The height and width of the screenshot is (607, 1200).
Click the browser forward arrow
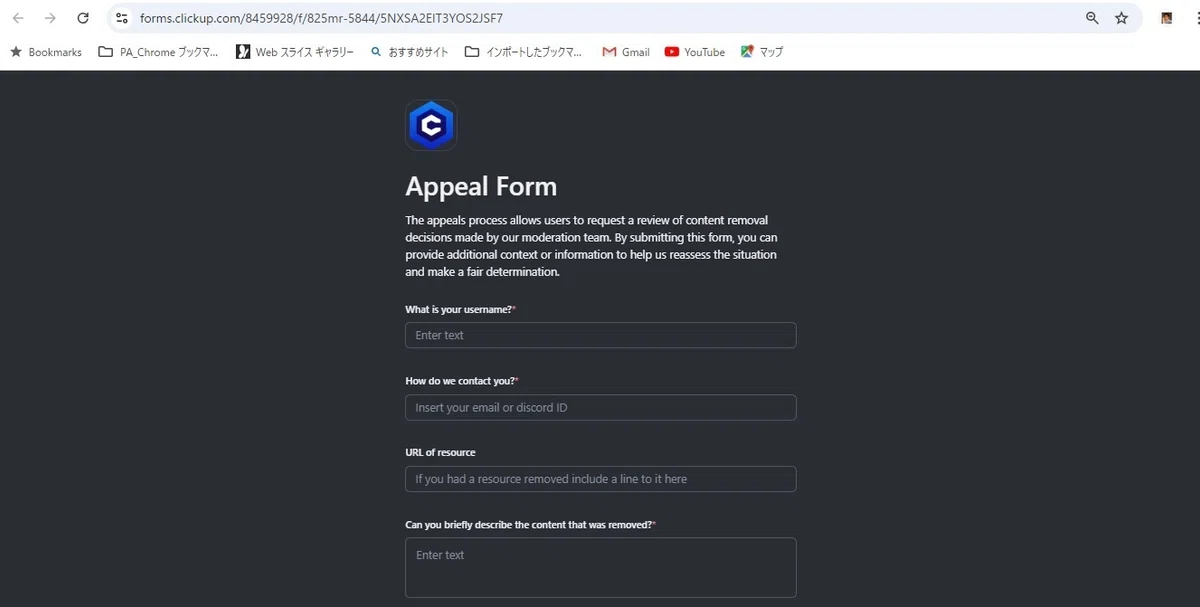(50, 18)
